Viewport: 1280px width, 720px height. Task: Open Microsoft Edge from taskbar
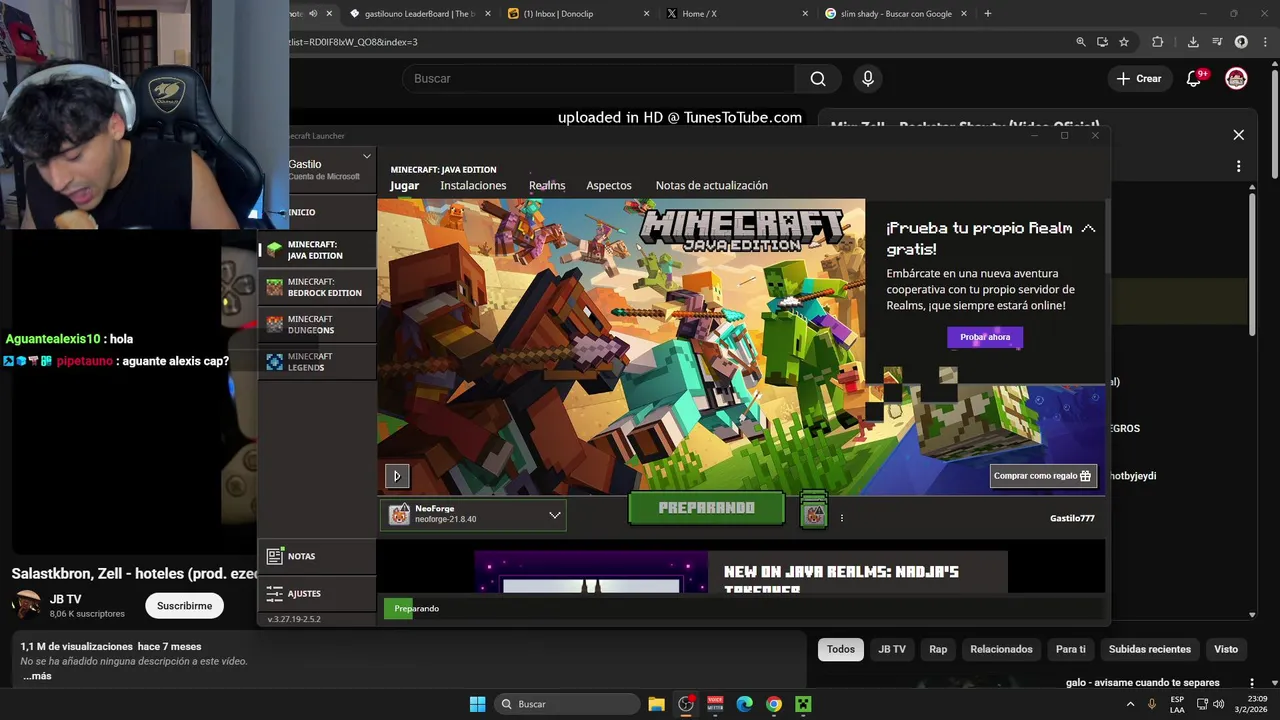pos(744,704)
